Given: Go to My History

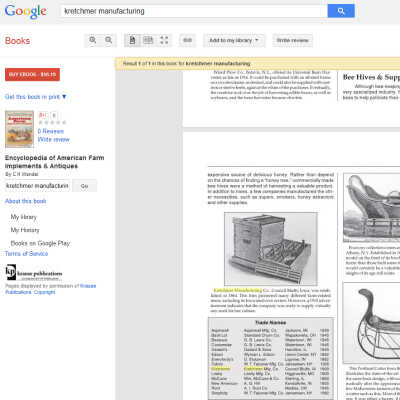Looking at the screenshot, I should tap(25, 230).
